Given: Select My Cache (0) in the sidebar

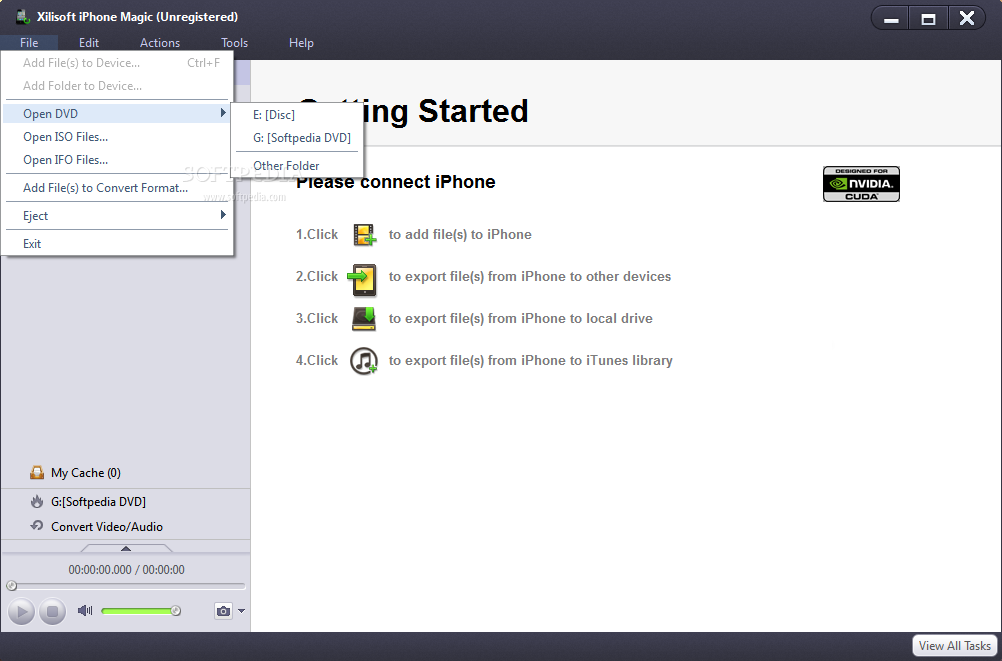Looking at the screenshot, I should point(86,472).
